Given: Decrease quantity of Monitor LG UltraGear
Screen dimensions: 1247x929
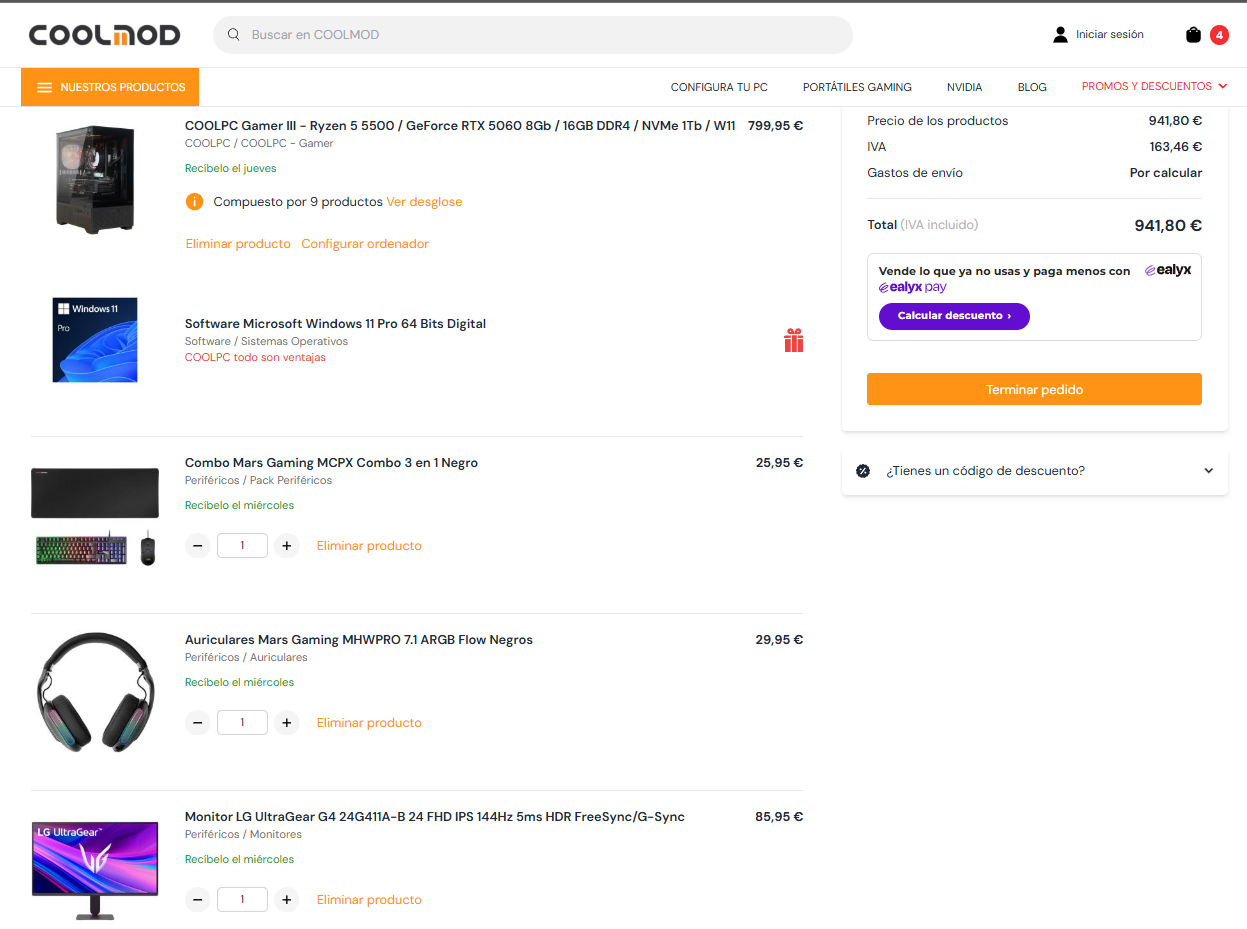Looking at the screenshot, I should coord(198,900).
